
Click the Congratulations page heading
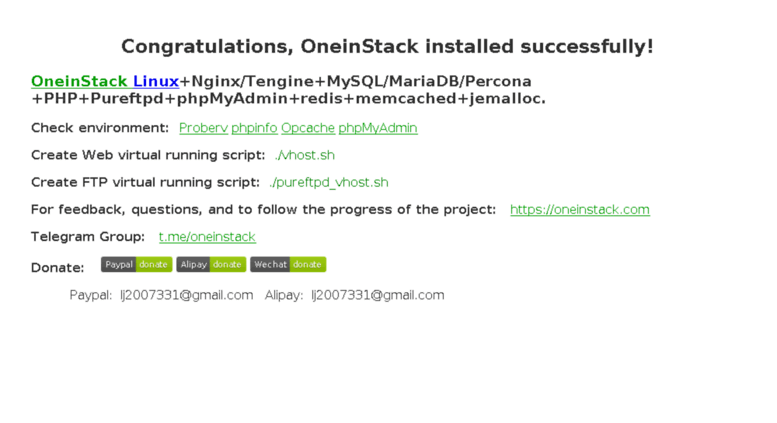[x=387, y=46]
